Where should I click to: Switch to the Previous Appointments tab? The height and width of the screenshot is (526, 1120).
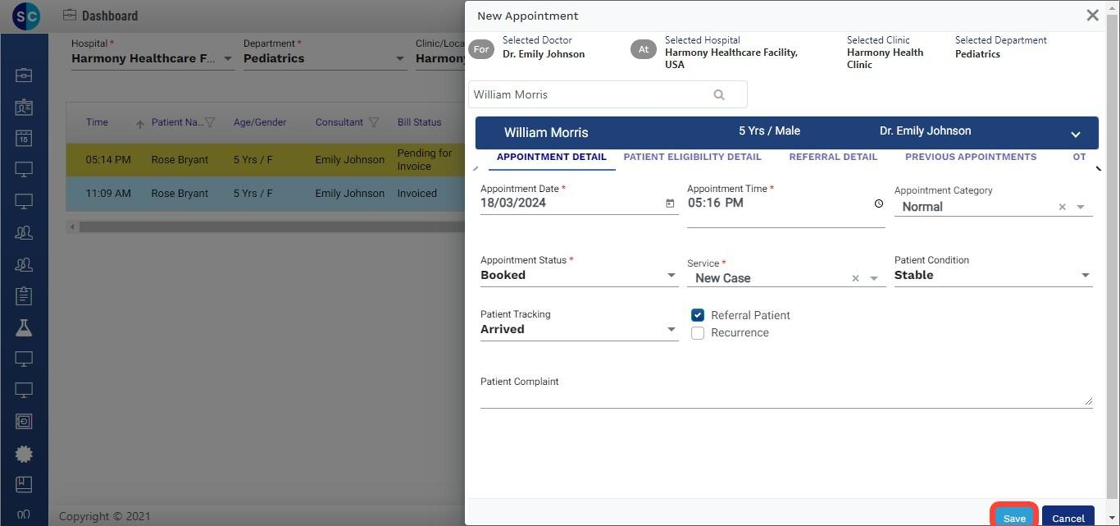tap(971, 157)
